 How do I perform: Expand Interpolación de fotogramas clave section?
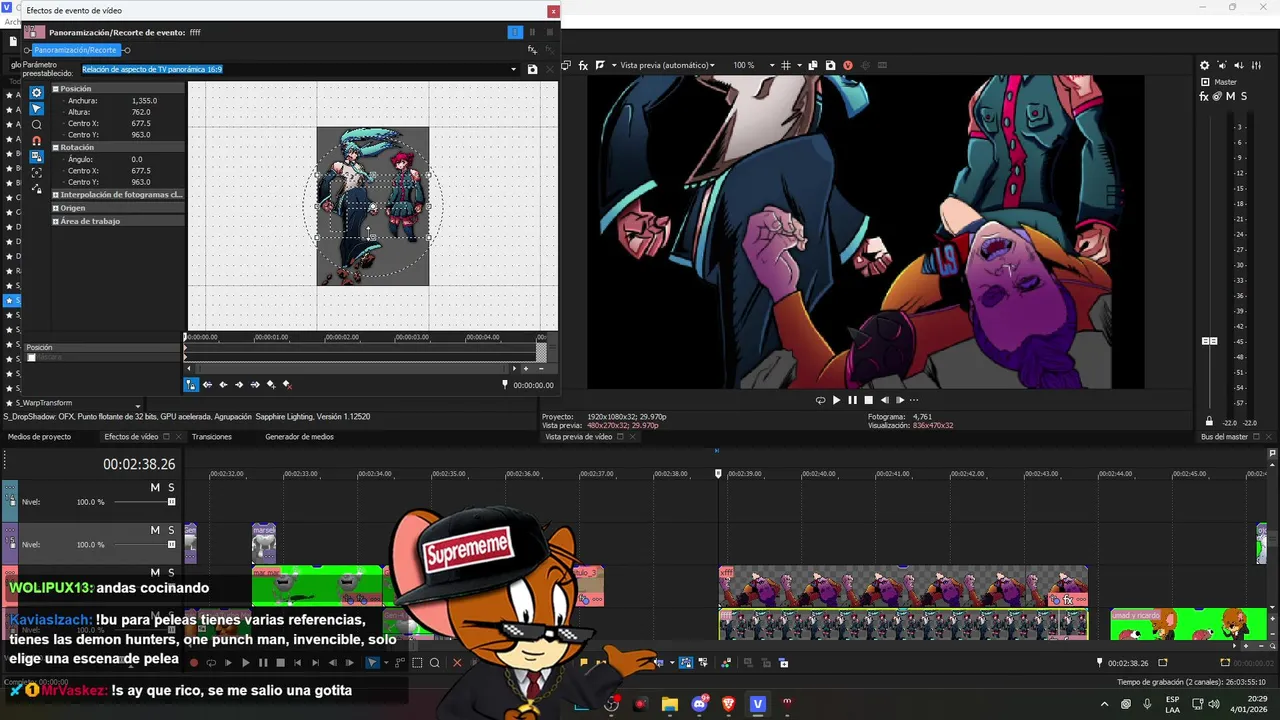tap(56, 195)
